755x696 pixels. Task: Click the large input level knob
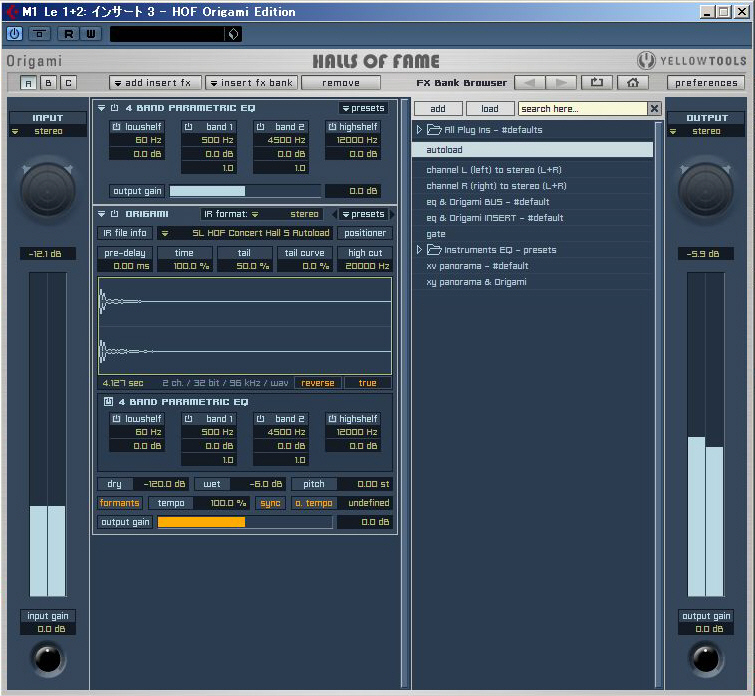[48, 190]
